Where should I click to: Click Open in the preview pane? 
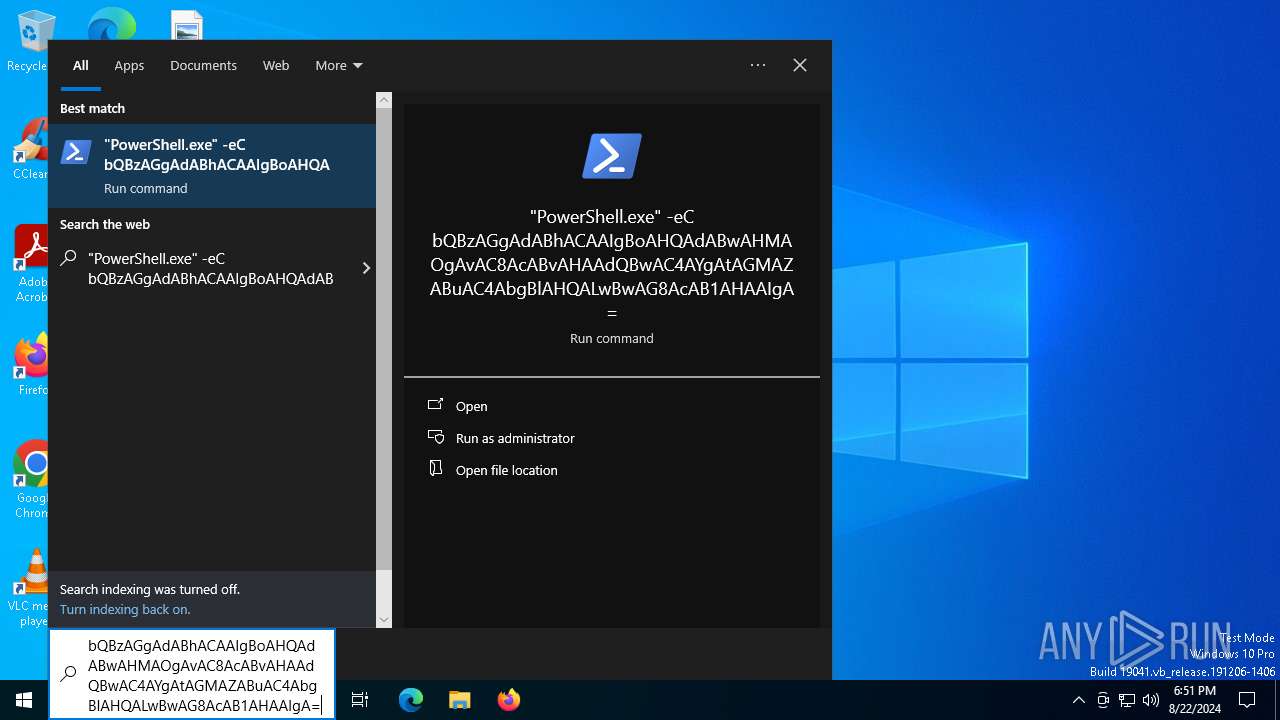pos(472,406)
